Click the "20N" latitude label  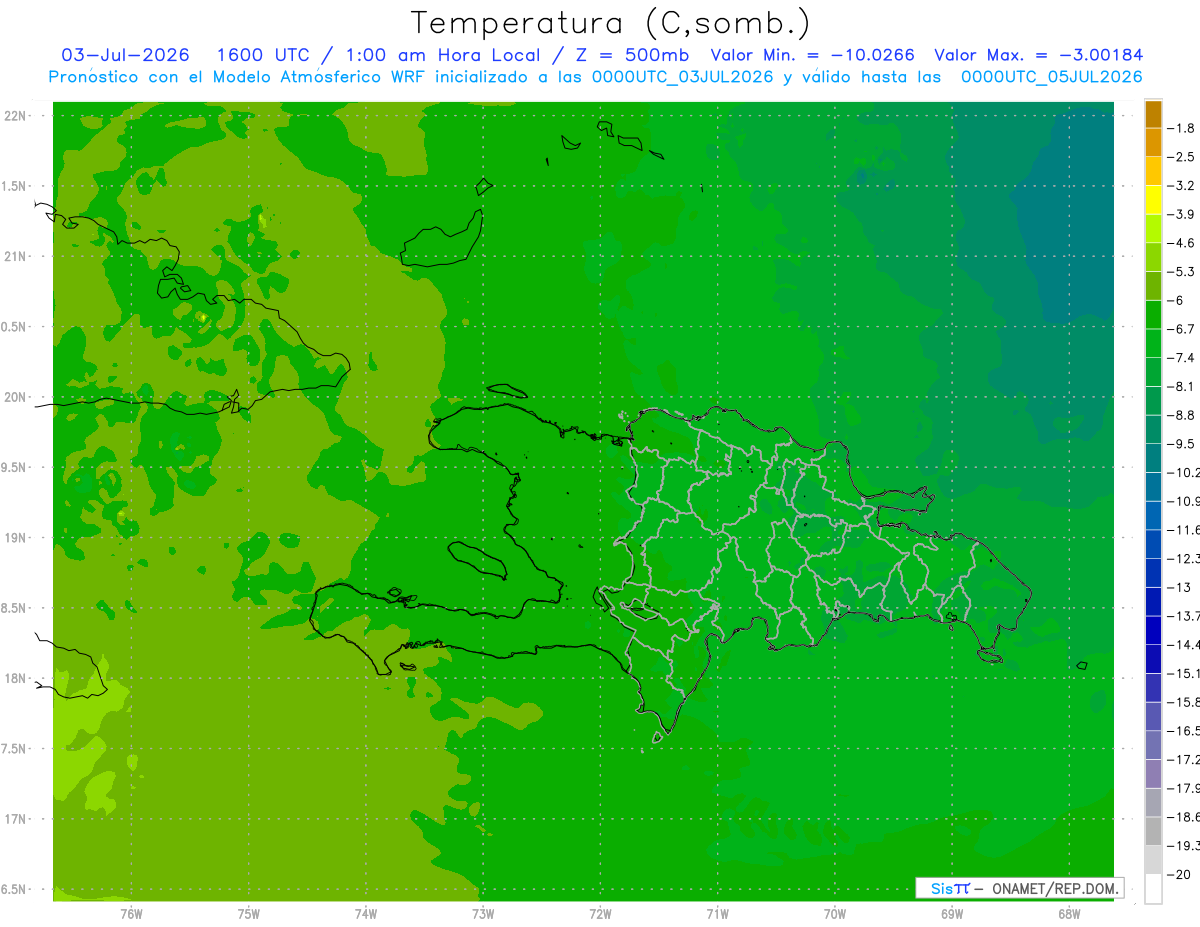point(16,397)
